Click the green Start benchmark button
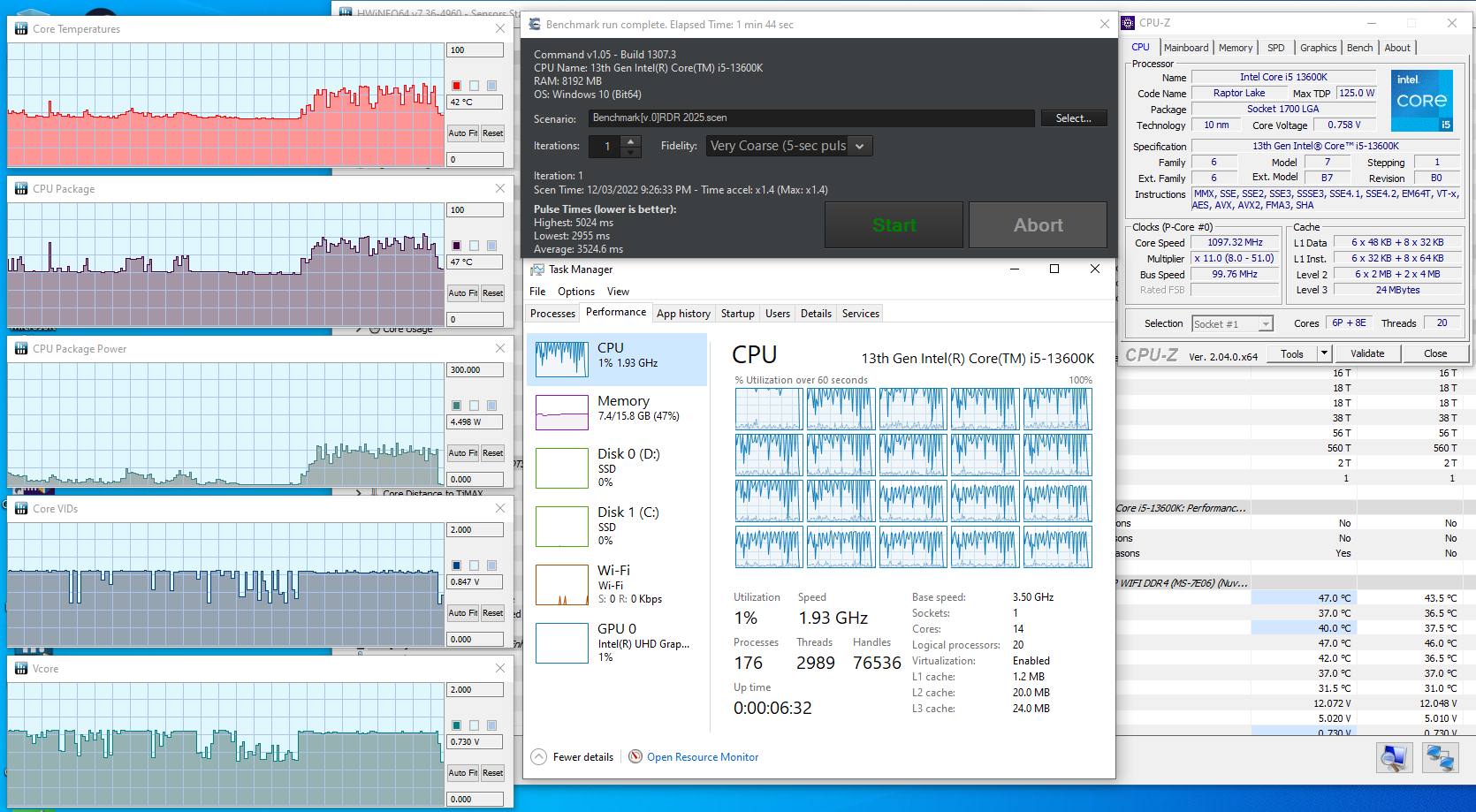Image resolution: width=1476 pixels, height=812 pixels. [894, 225]
